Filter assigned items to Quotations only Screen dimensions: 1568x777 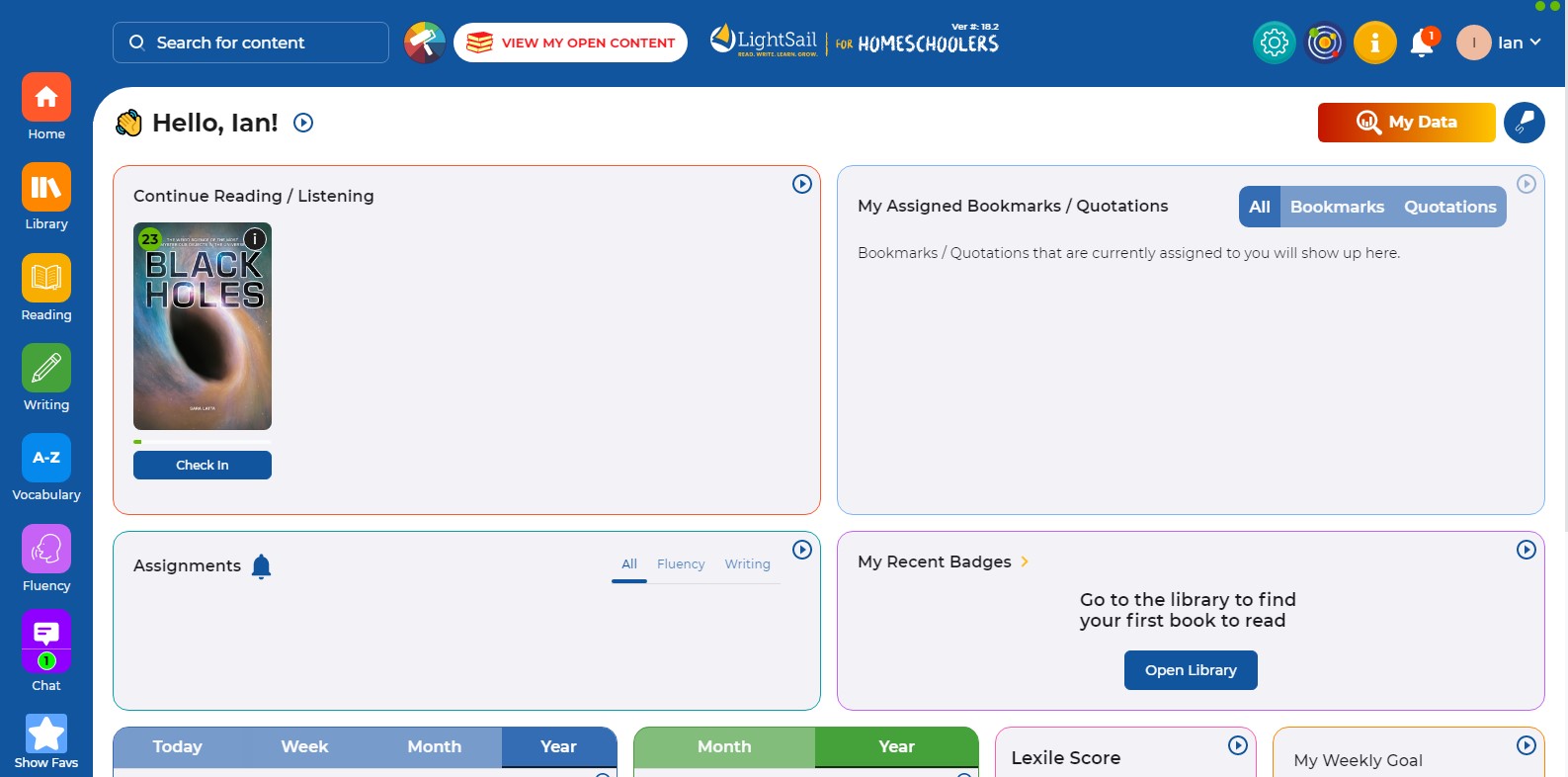(1449, 207)
